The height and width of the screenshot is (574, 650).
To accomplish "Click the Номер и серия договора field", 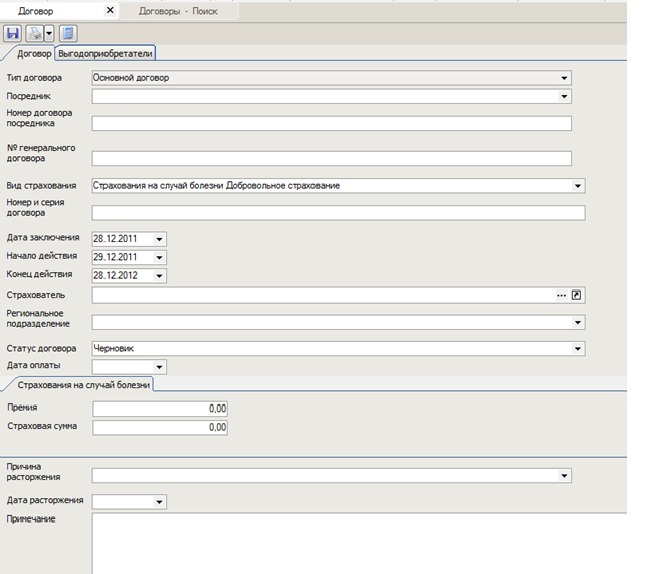I will pyautogui.click(x=338, y=212).
